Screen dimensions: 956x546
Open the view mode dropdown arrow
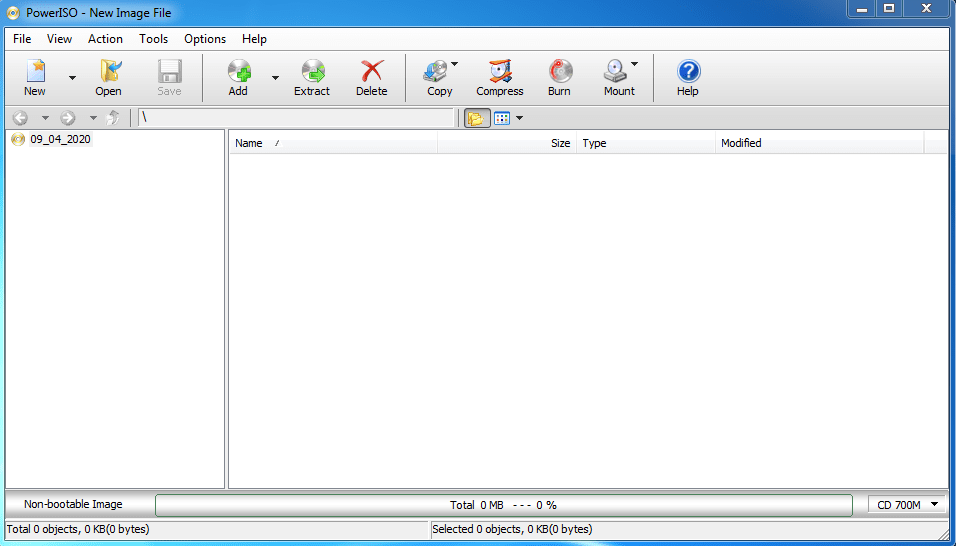coord(519,118)
